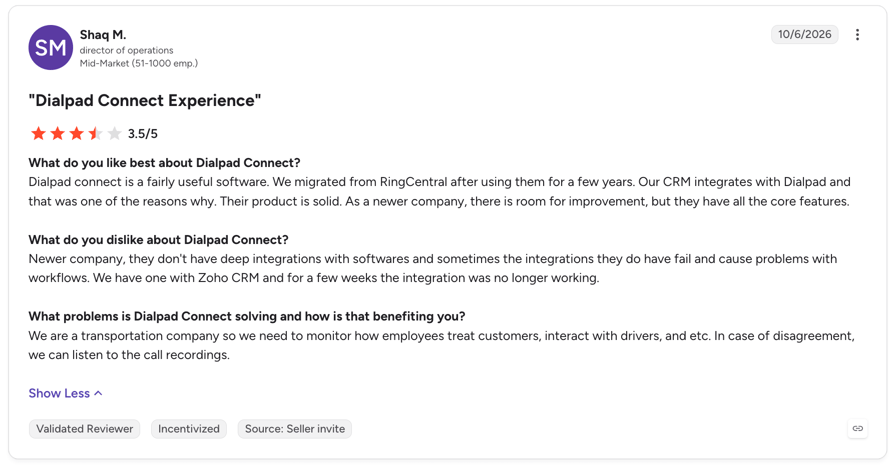Click the Mid-Market company size label
894x465 pixels.
(139, 63)
